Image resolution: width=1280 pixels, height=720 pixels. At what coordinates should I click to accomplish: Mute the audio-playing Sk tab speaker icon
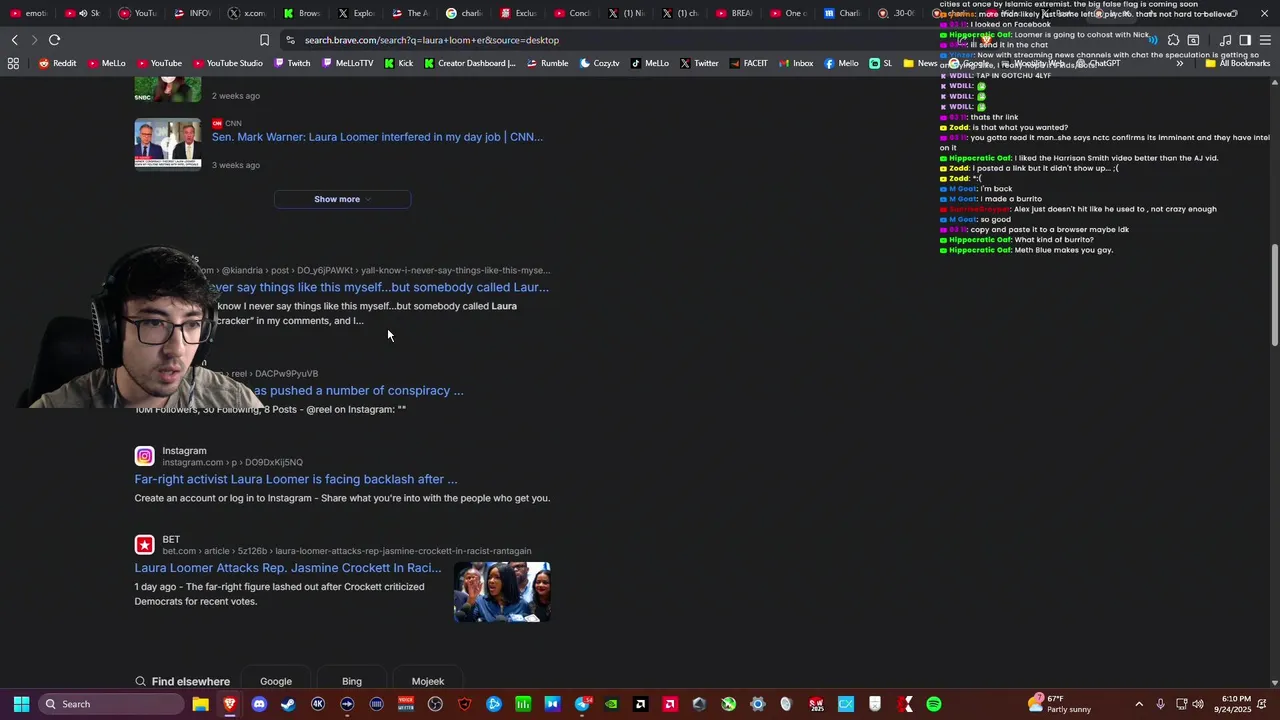[84, 13]
